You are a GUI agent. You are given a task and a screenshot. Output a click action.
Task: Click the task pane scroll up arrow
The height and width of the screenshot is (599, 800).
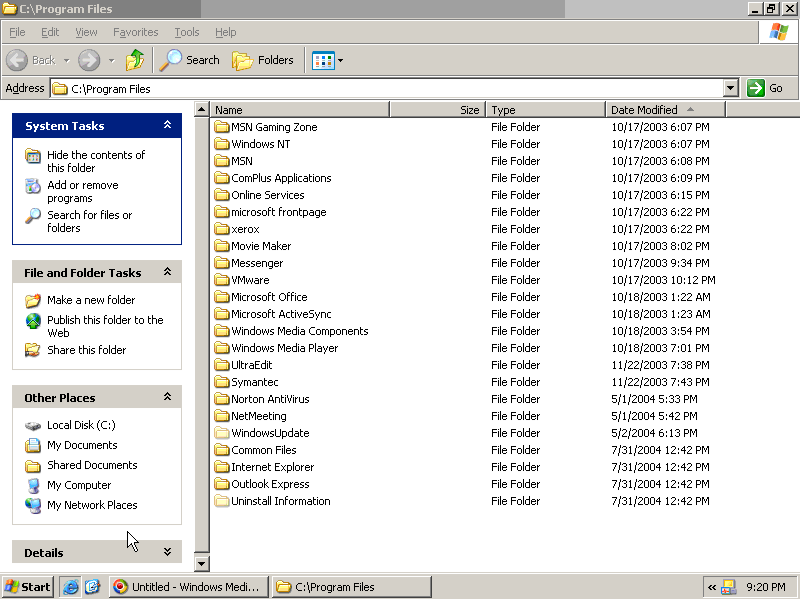pos(202,109)
